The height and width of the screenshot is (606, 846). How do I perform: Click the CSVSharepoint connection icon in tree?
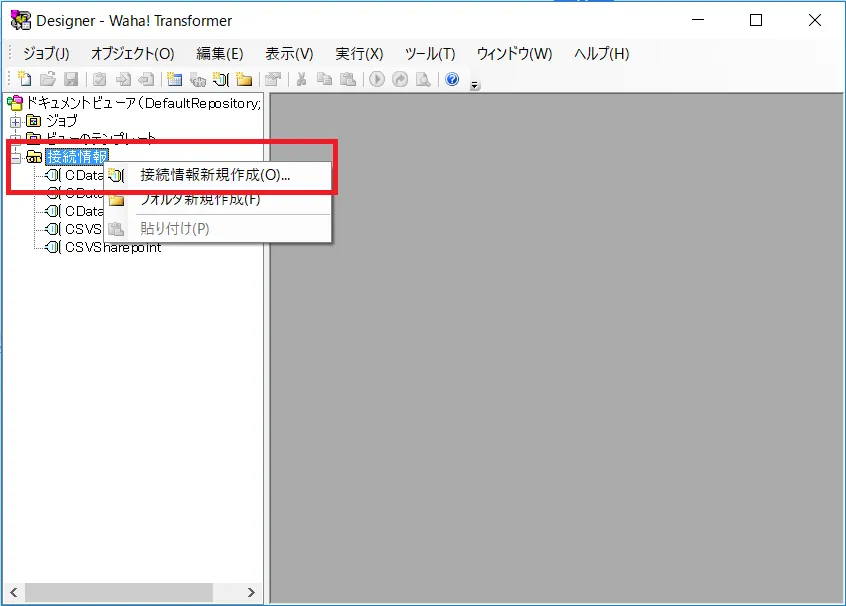[x=53, y=247]
